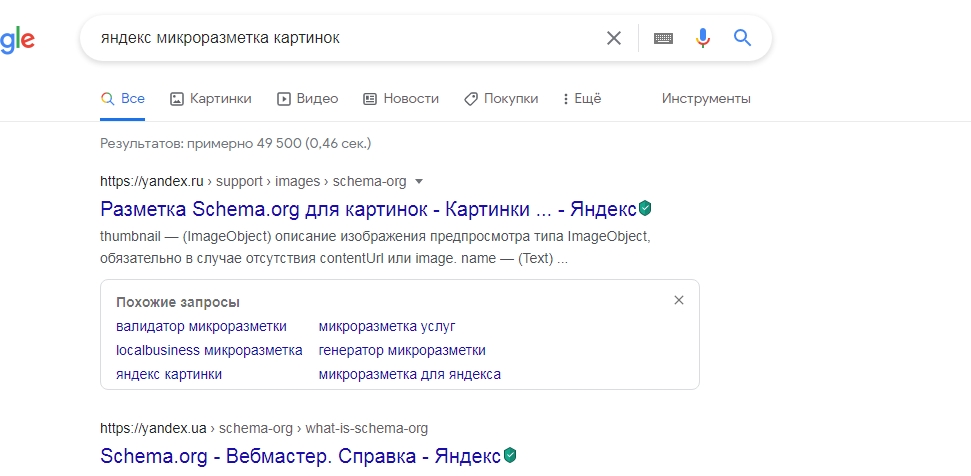Open the Новости tab

click(x=401, y=98)
